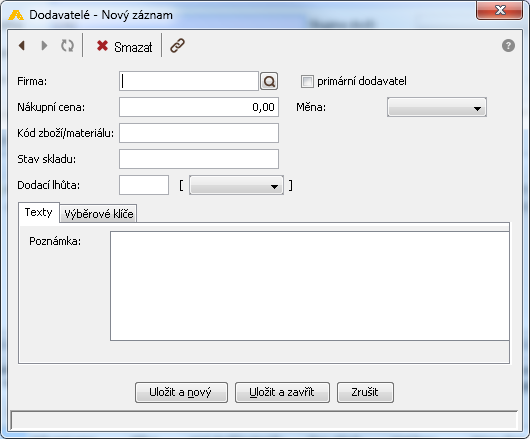
Task: Go to next record arrow
Action: tap(44, 45)
